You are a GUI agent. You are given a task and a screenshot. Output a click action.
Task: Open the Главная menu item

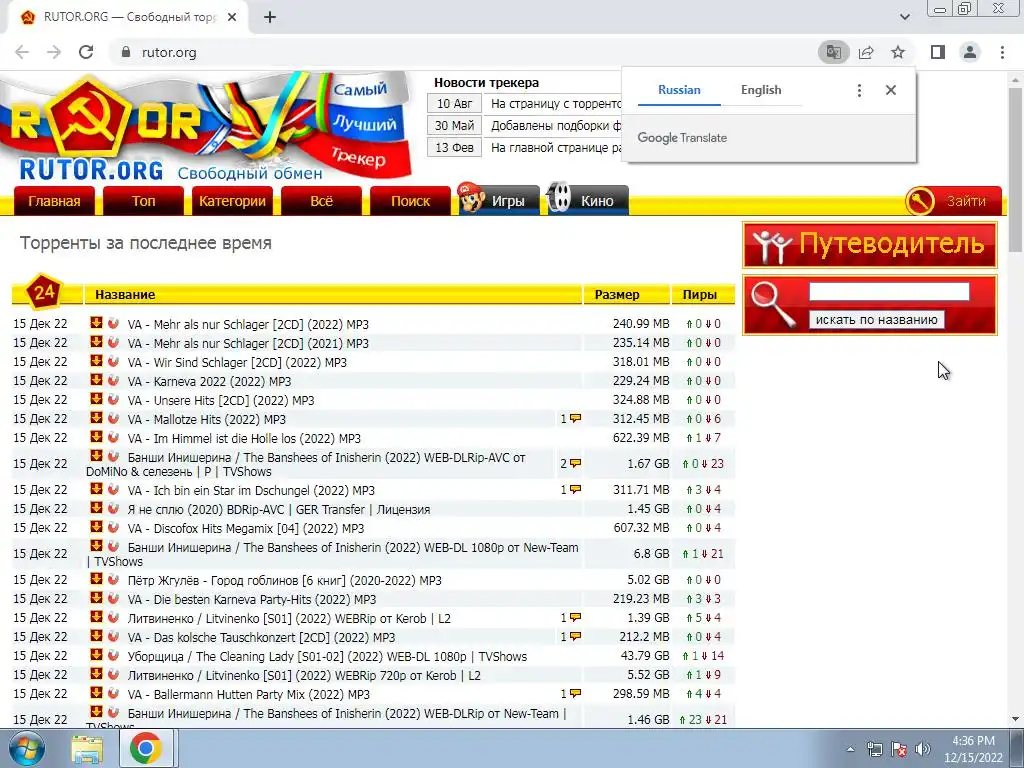(54, 201)
